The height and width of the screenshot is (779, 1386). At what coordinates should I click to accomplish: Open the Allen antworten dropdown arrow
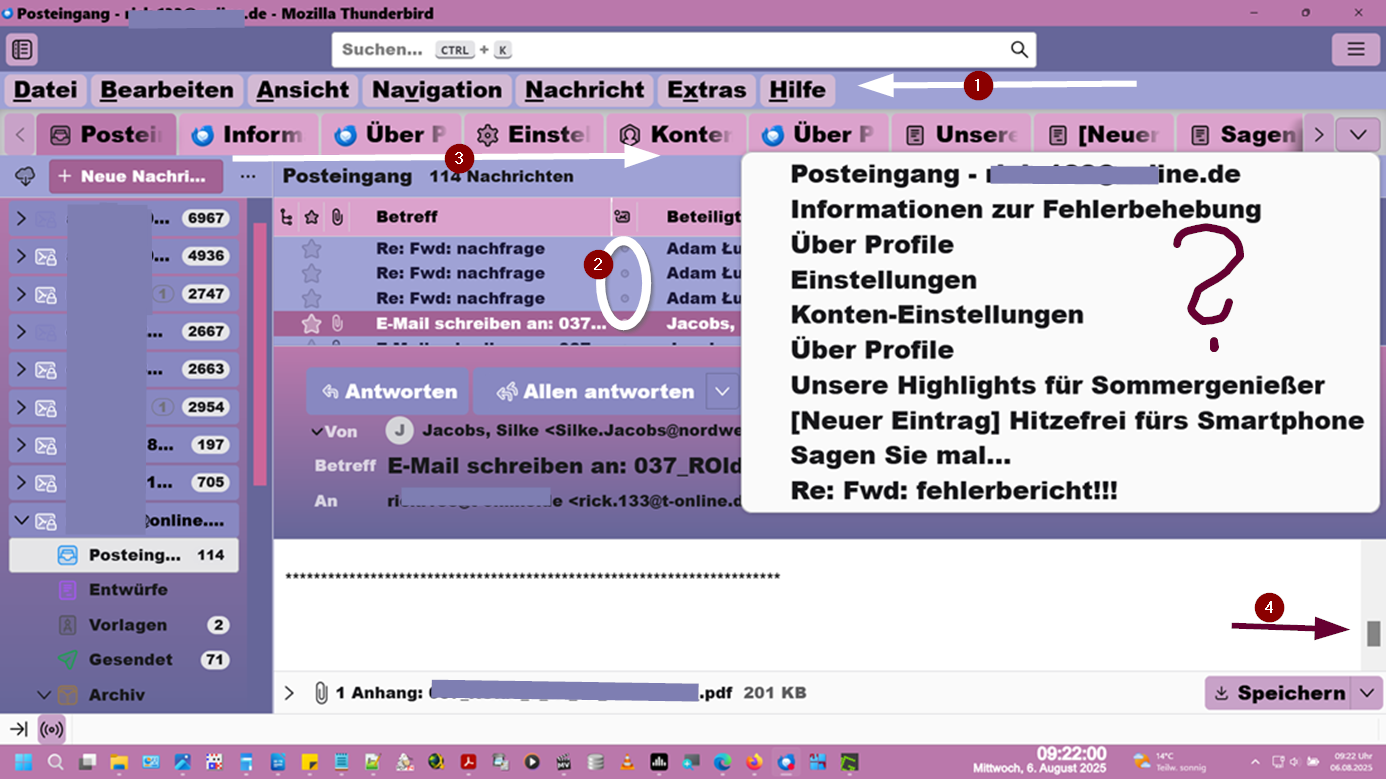click(722, 392)
